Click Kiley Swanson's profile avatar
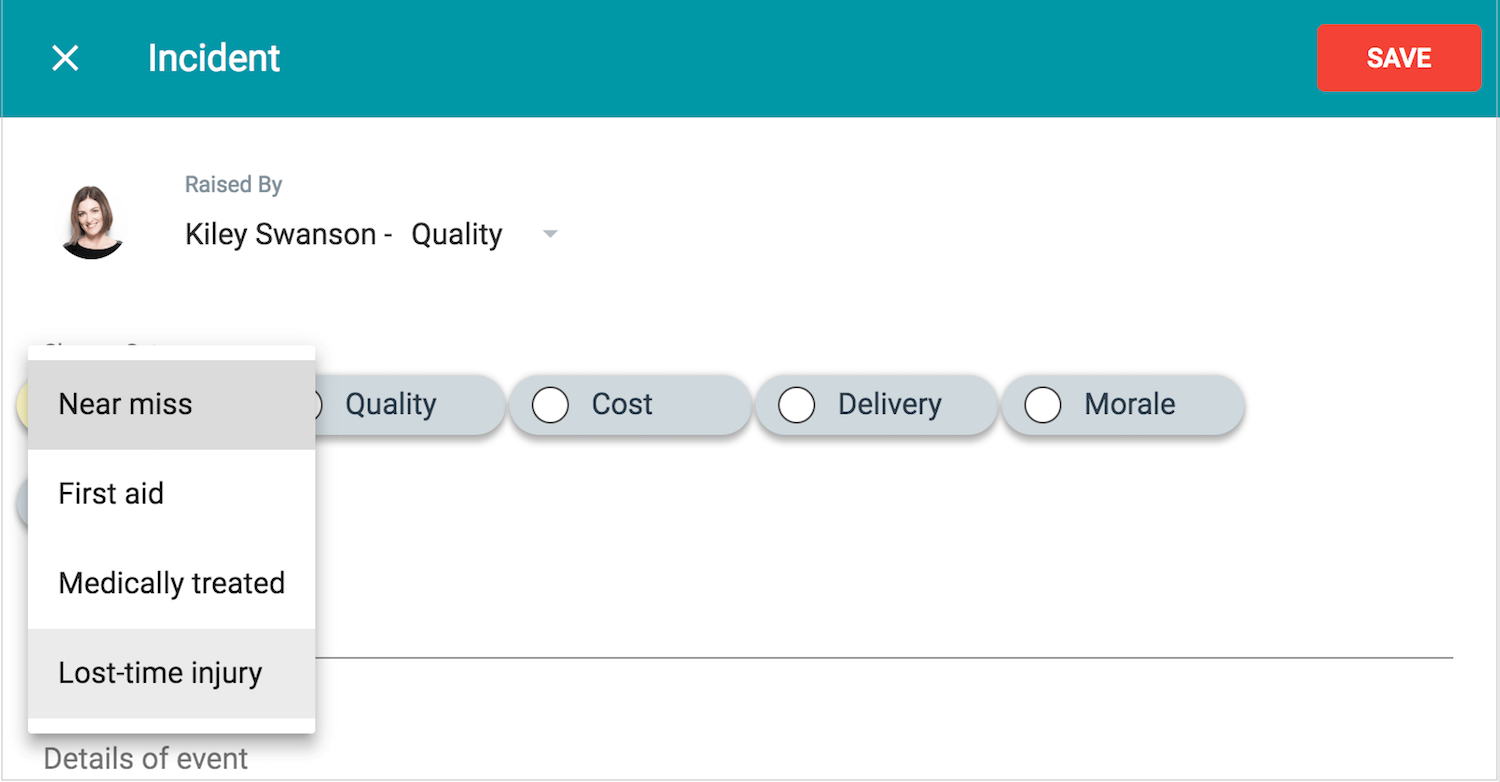1500x782 pixels. click(92, 222)
